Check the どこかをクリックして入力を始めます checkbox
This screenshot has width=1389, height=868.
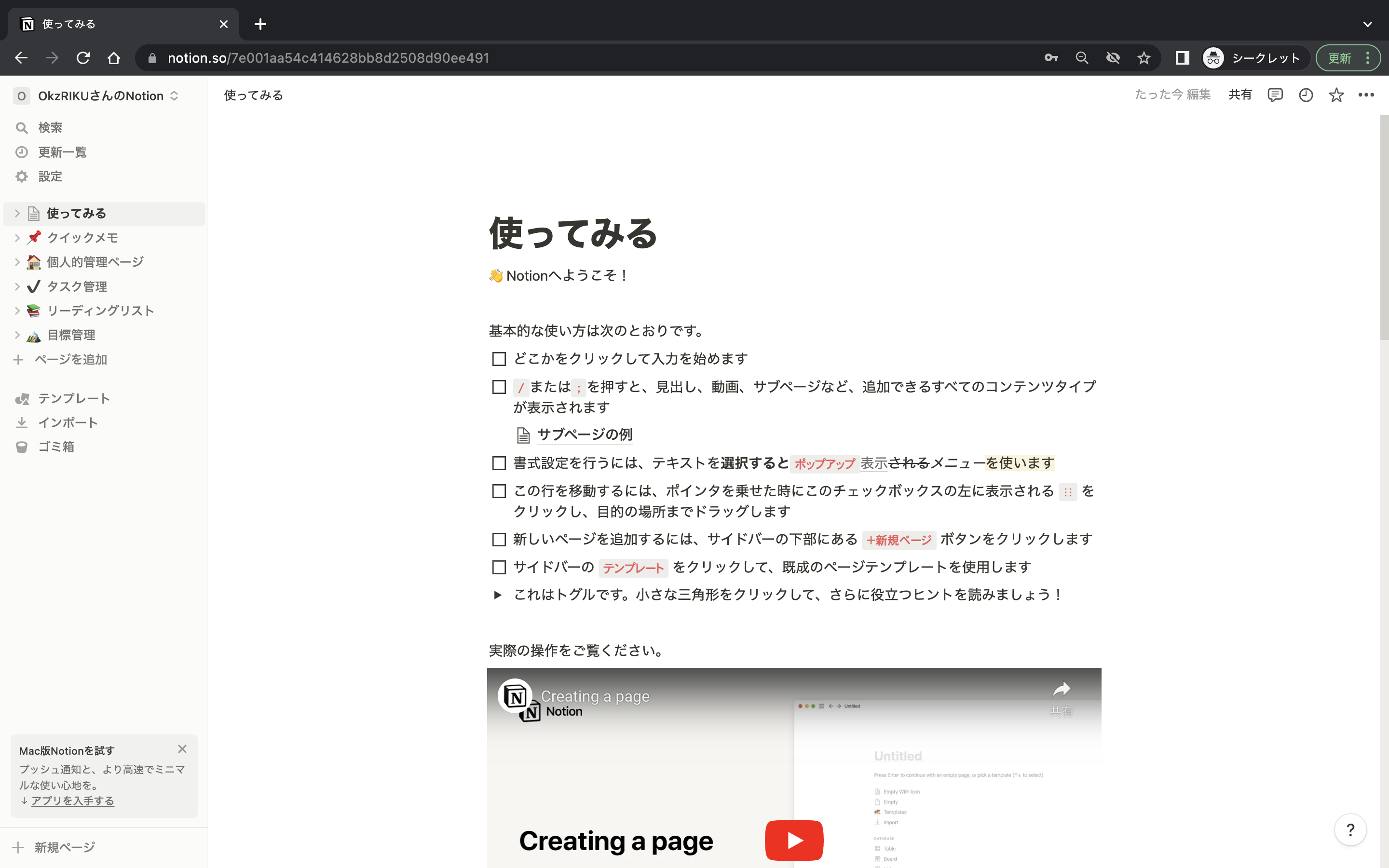click(499, 359)
